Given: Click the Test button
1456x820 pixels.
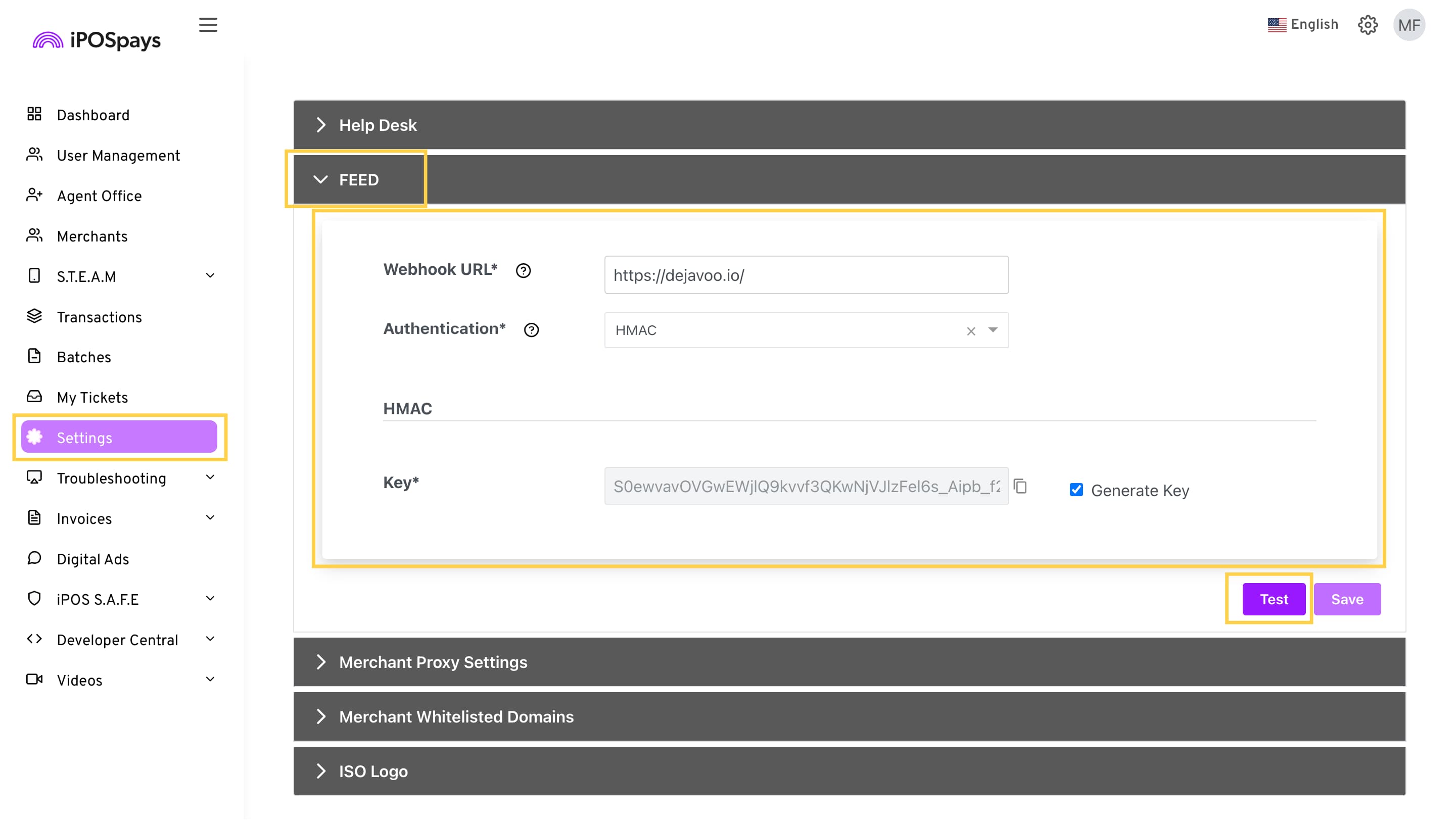Looking at the screenshot, I should tap(1274, 599).
